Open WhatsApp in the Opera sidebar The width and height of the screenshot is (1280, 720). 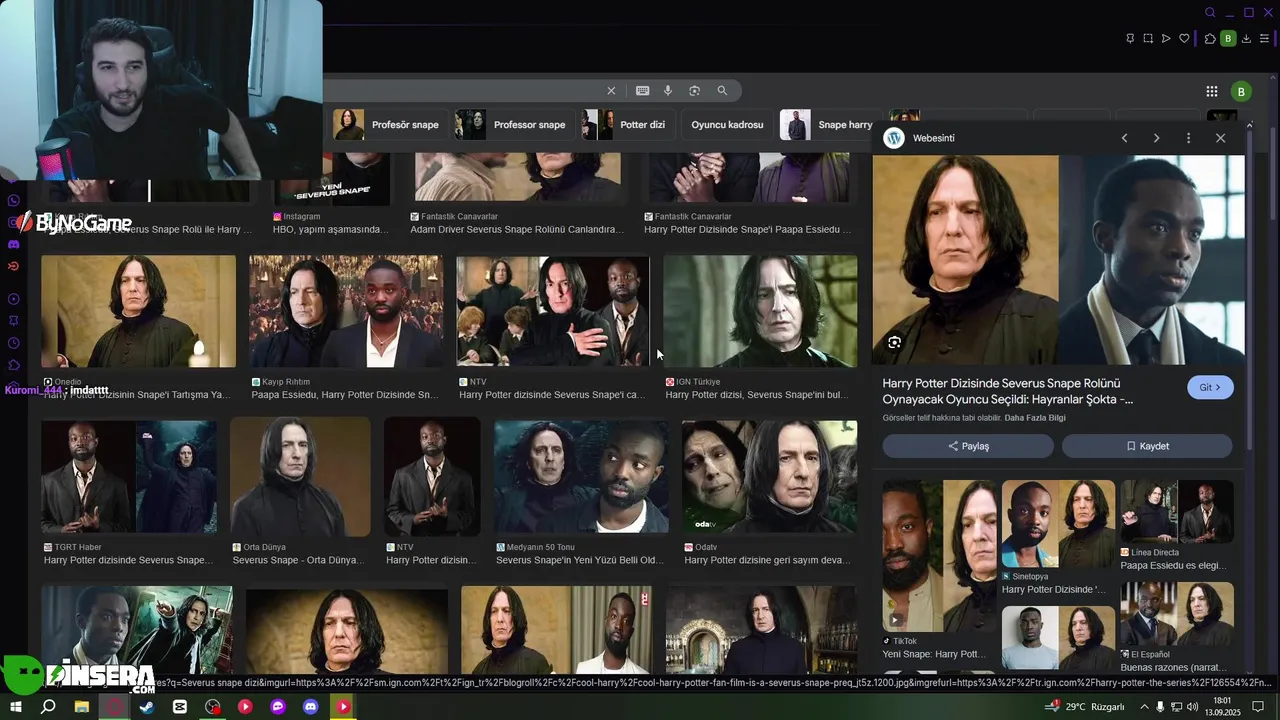pyautogui.click(x=14, y=200)
